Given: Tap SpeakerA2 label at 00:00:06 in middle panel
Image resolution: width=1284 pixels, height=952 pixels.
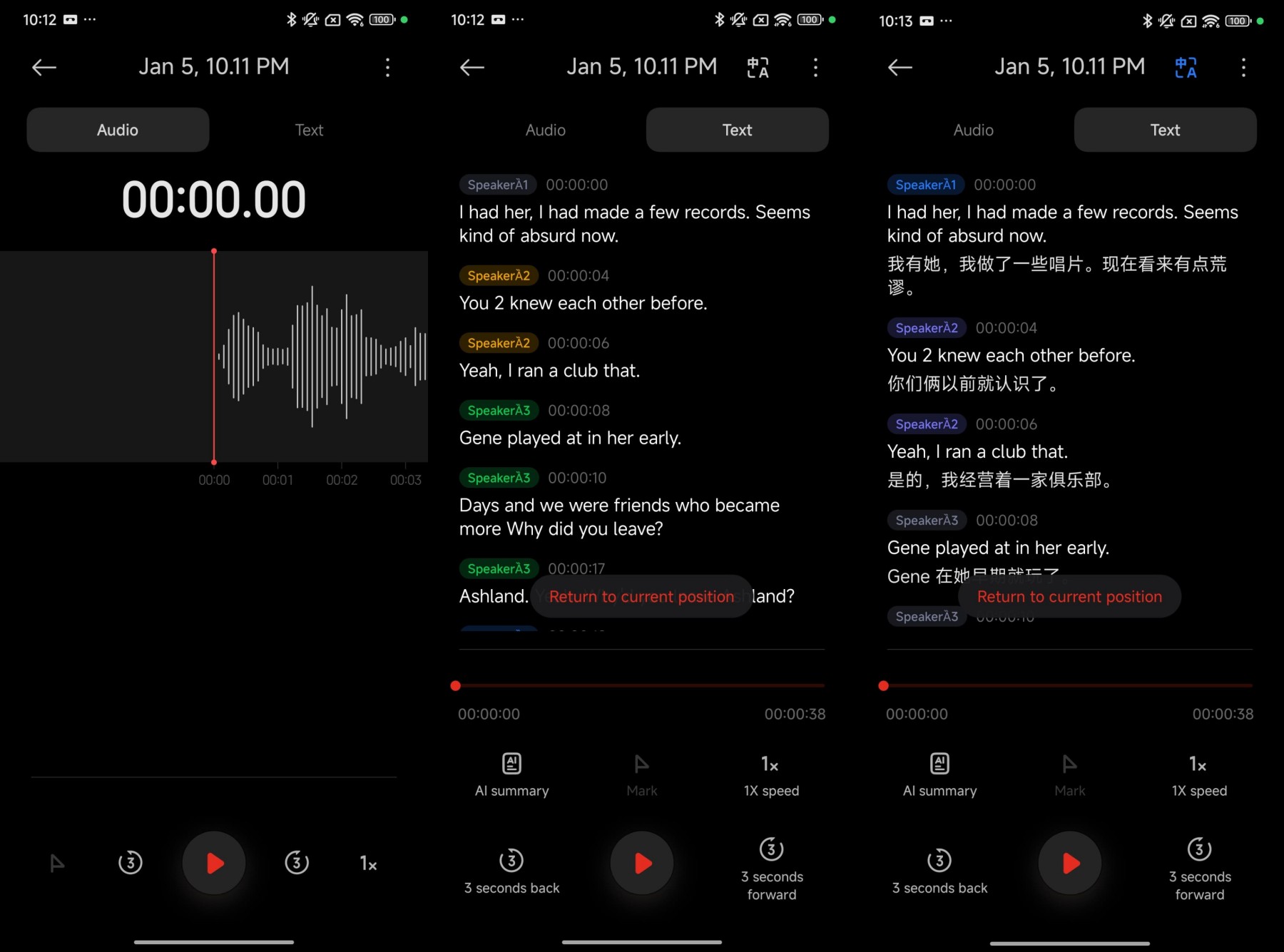Looking at the screenshot, I should click(x=499, y=343).
